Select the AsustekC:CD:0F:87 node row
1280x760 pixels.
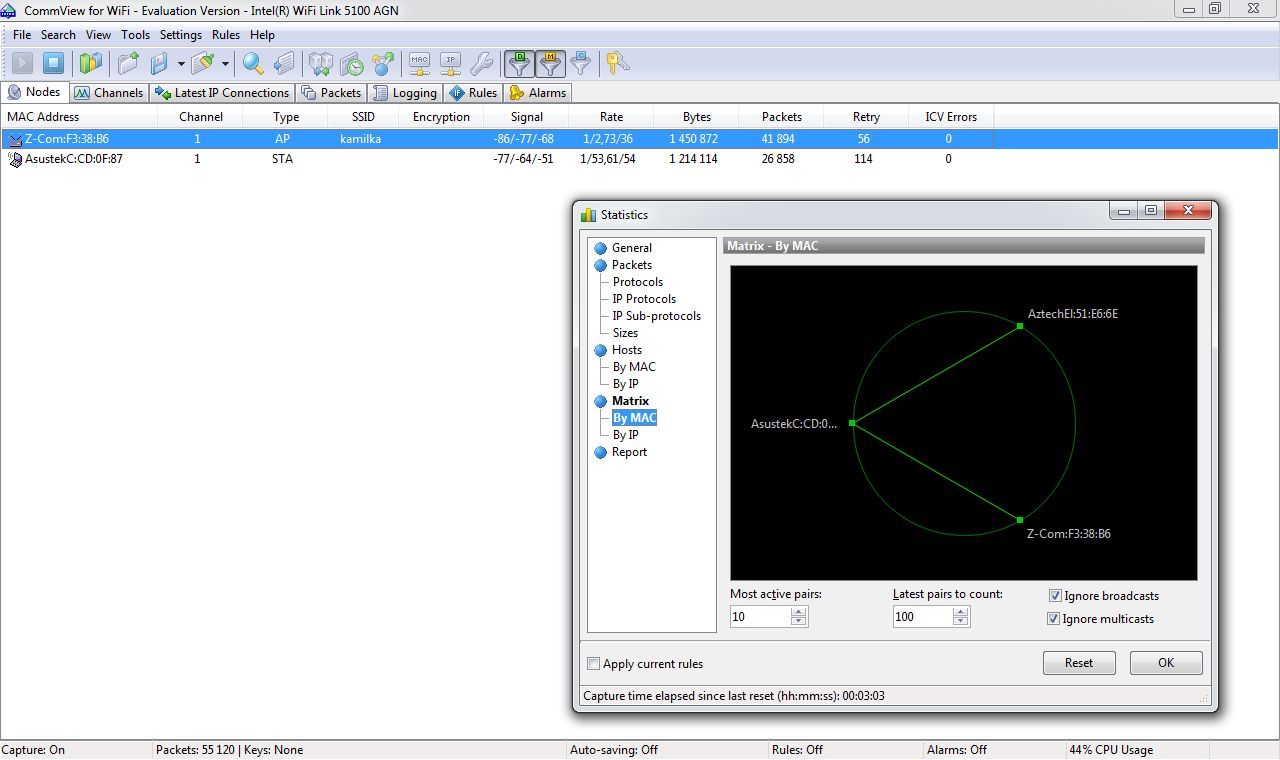coord(639,159)
